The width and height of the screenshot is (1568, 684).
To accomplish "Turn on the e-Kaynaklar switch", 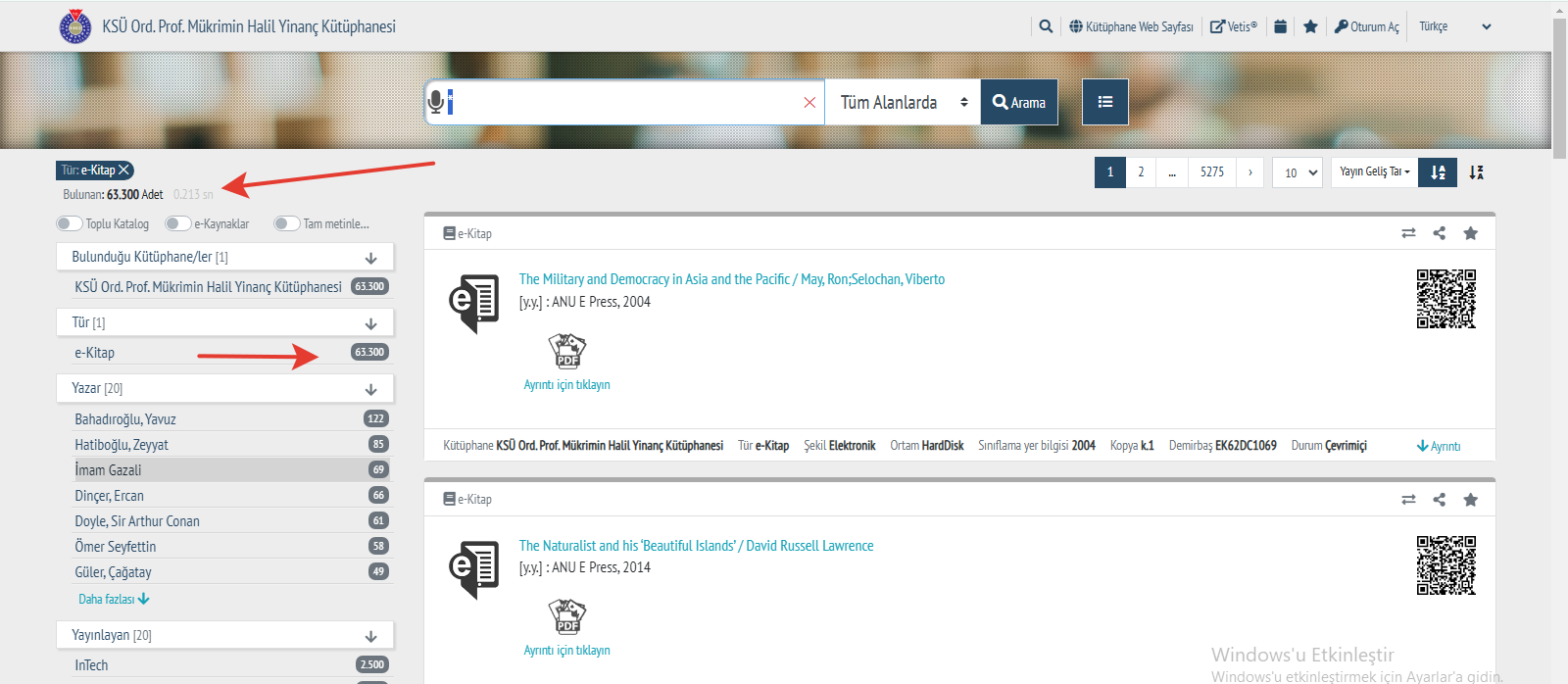I will (x=177, y=223).
